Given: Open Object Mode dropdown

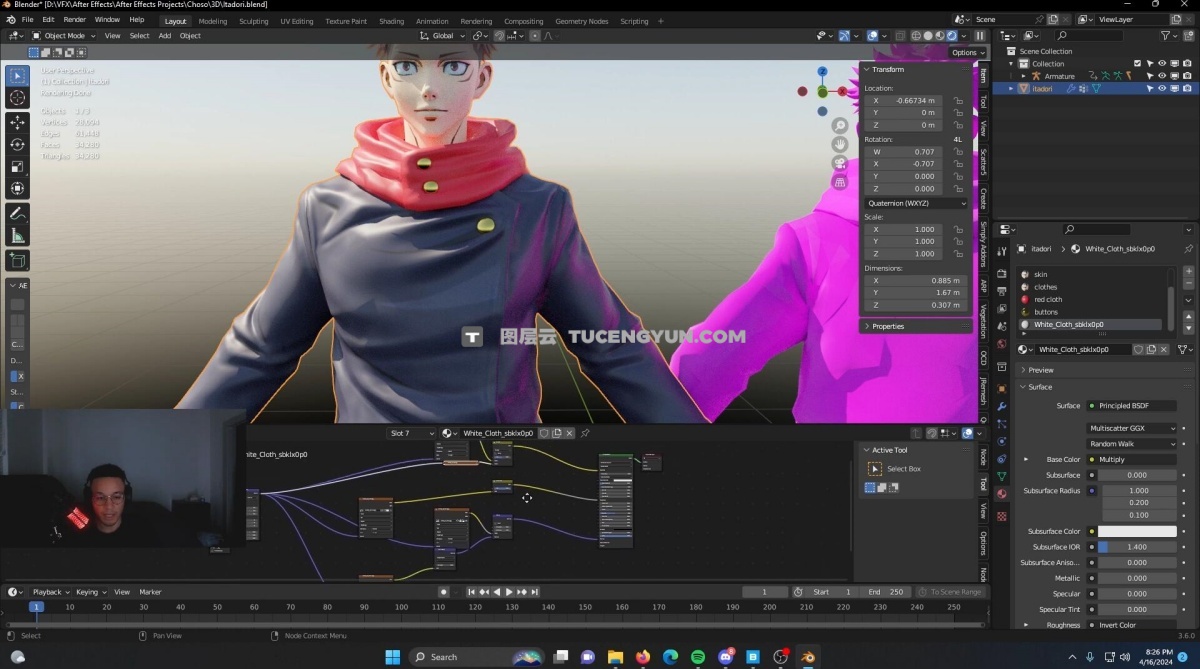Looking at the screenshot, I should (63, 36).
